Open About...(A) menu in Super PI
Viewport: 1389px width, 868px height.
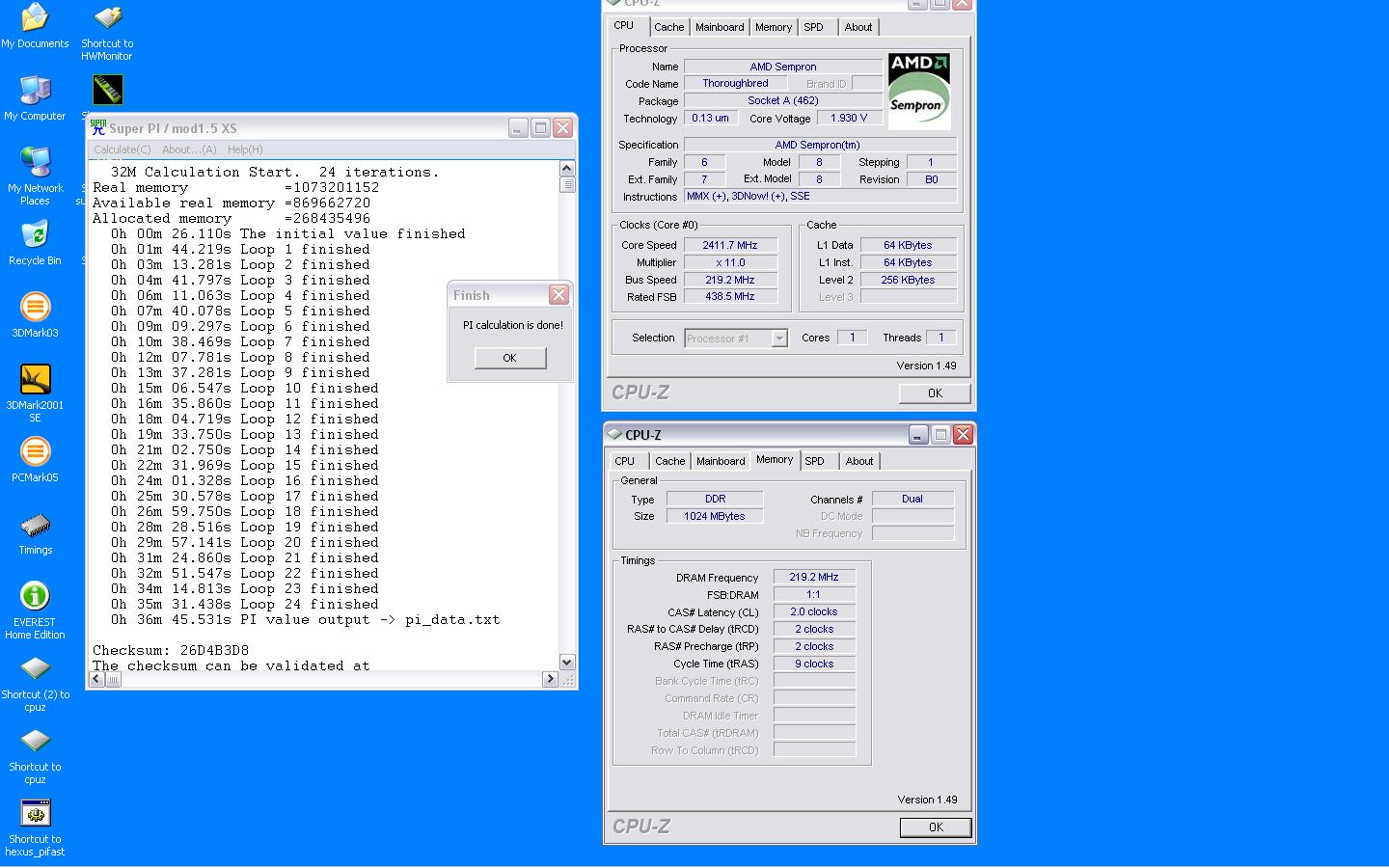pyautogui.click(x=189, y=149)
